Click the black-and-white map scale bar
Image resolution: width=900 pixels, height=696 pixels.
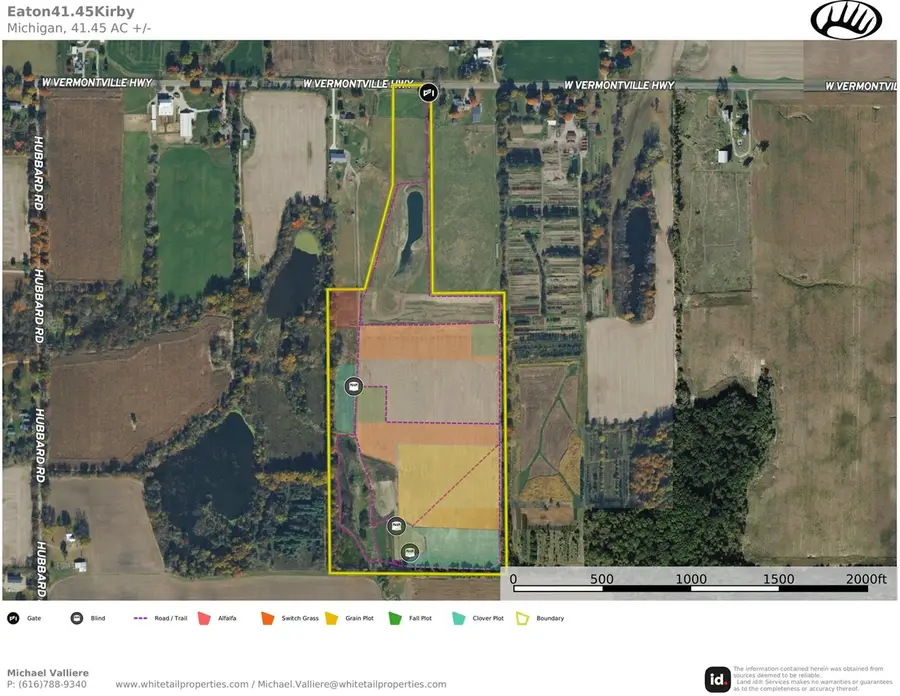click(x=690, y=589)
